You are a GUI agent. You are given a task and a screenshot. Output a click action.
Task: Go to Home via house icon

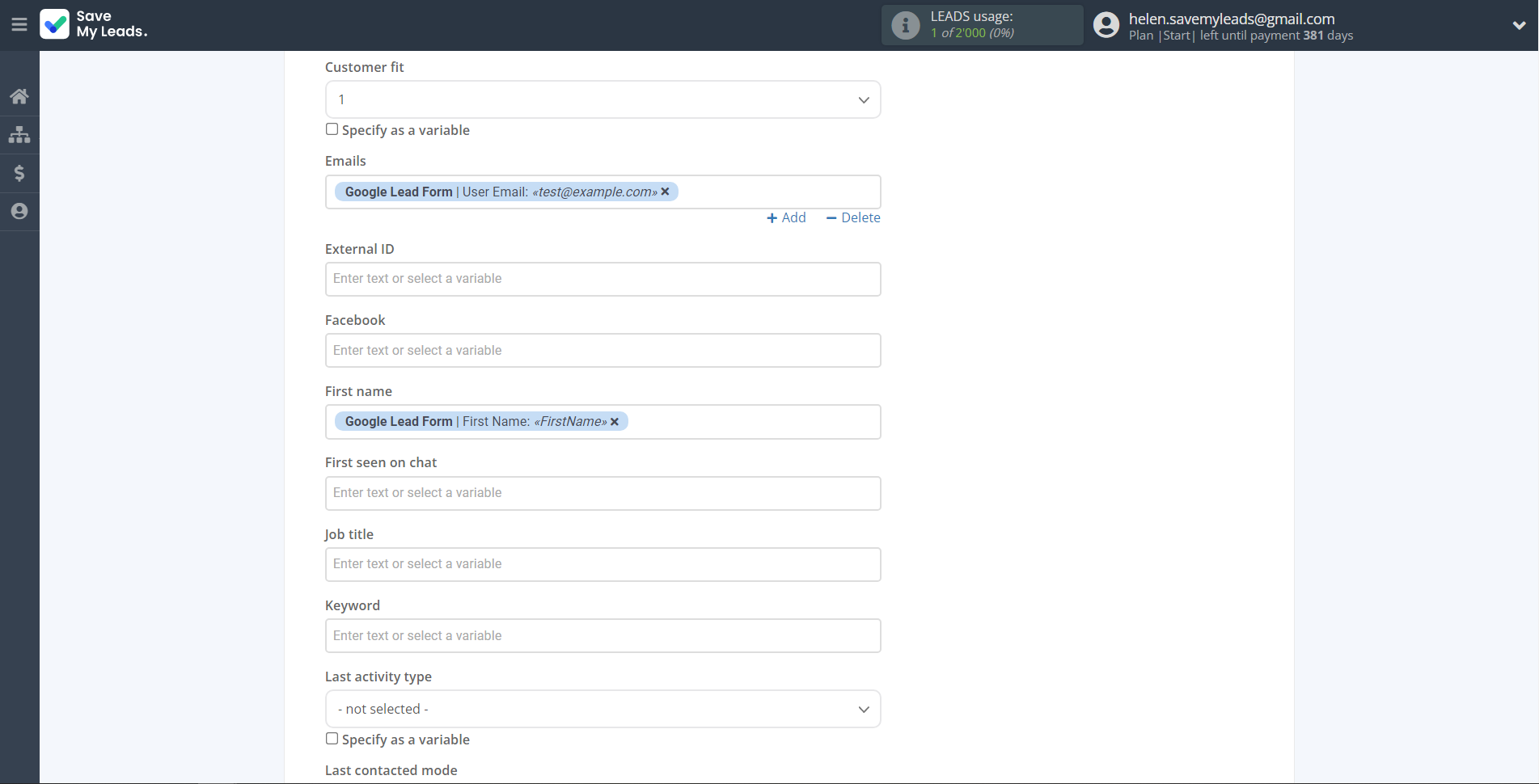point(19,96)
